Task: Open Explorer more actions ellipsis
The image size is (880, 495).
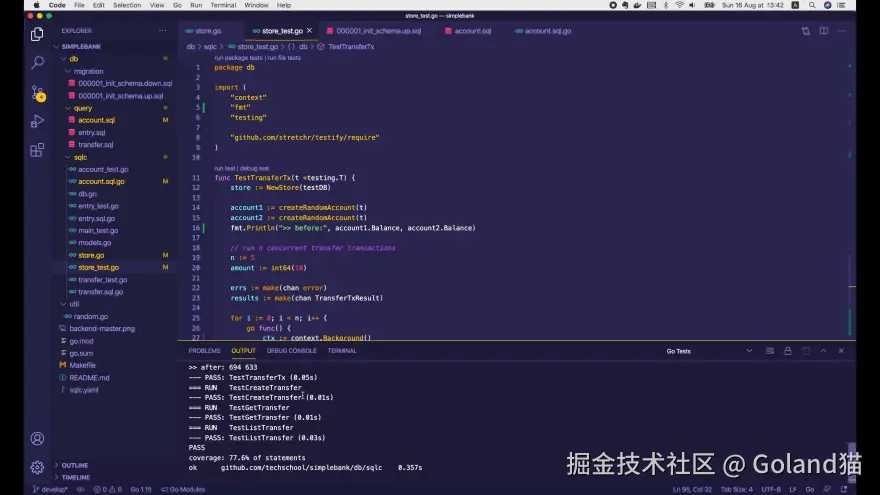Action: pos(162,31)
